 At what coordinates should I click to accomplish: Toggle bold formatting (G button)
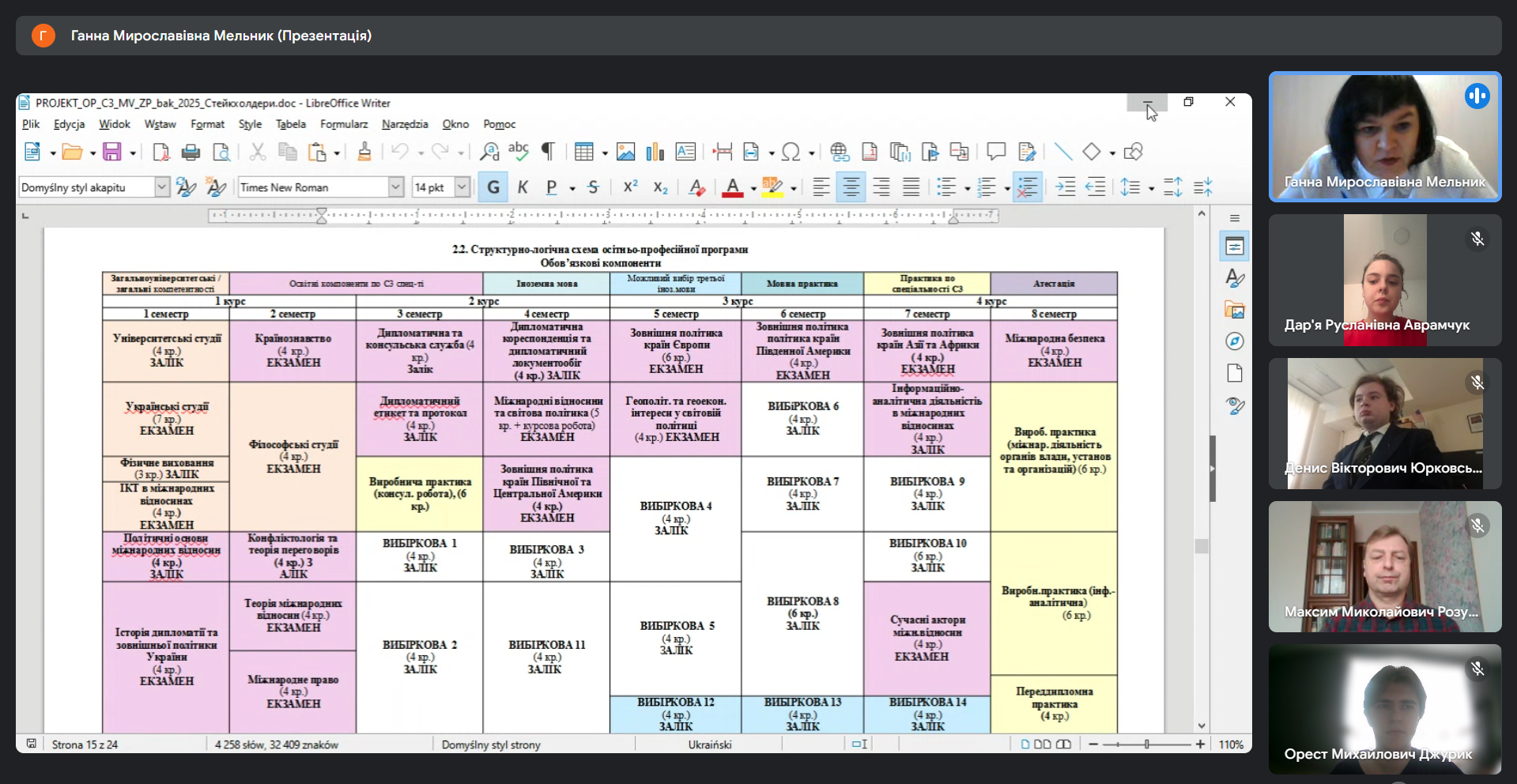(x=493, y=187)
